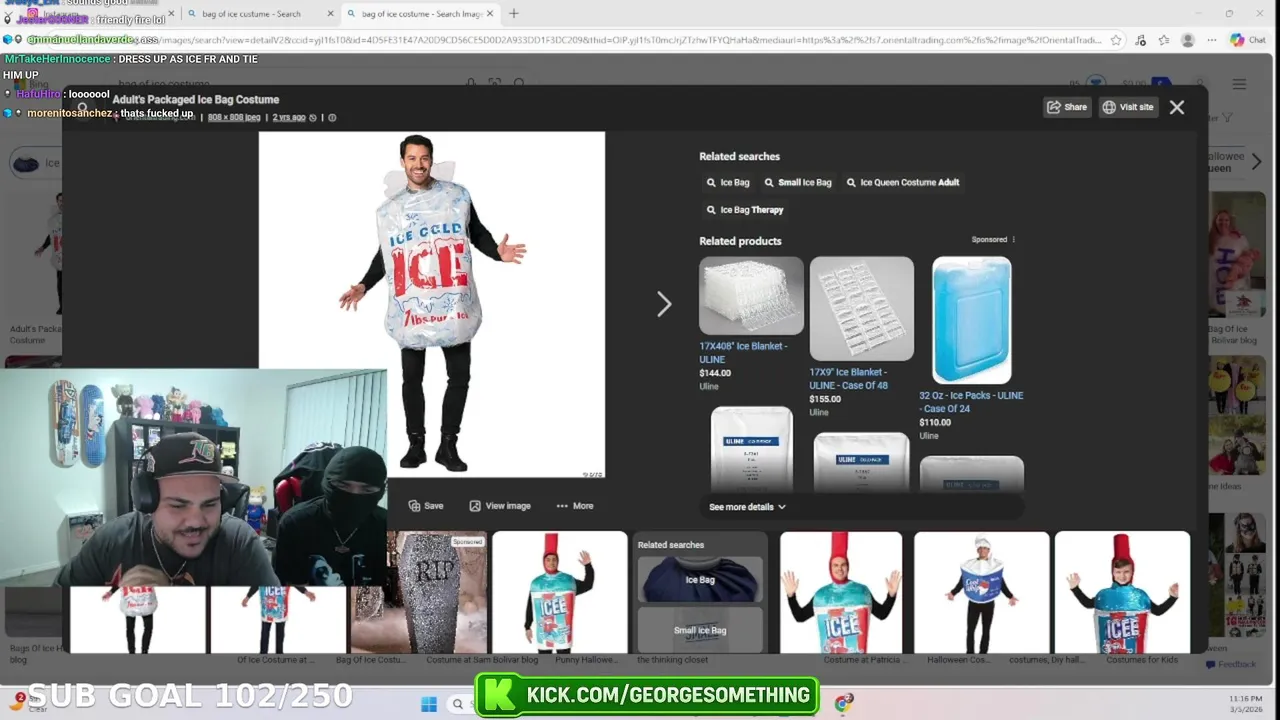The image size is (1280, 720).
Task: Open Sponsored info three-dot menu
Action: 1013,240
